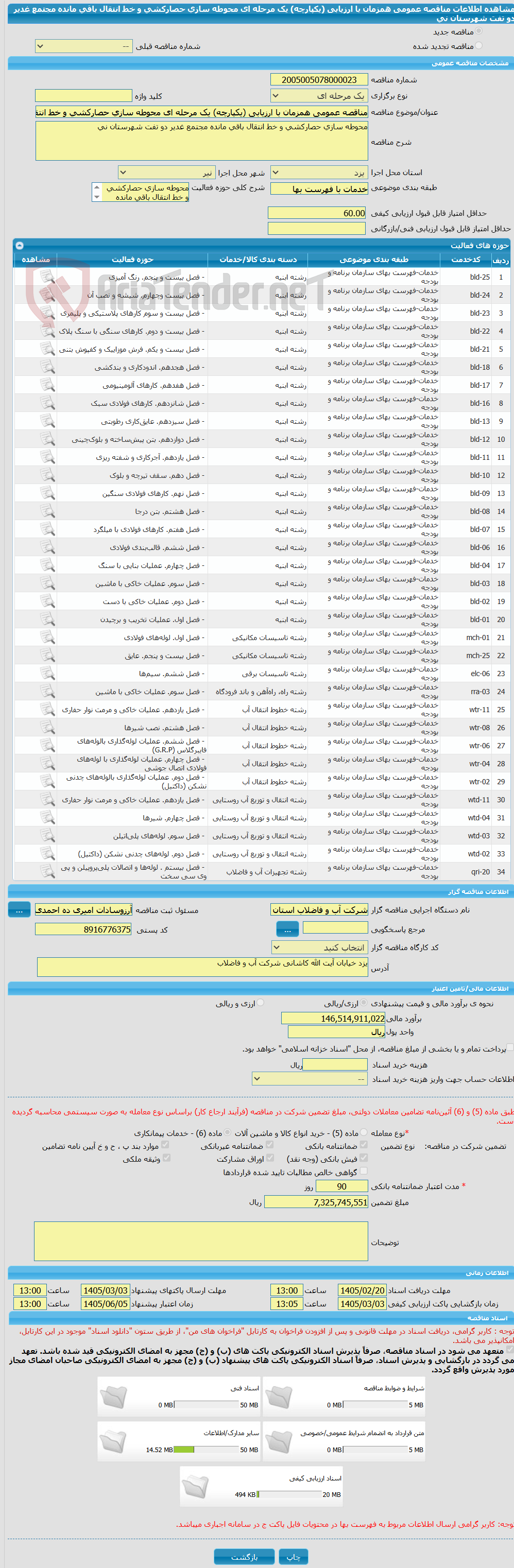Viewport: 514px width, 1568px height.
Task: Toggle the ضمانتنامه بانکی checkbox
Action: click(364, 1144)
